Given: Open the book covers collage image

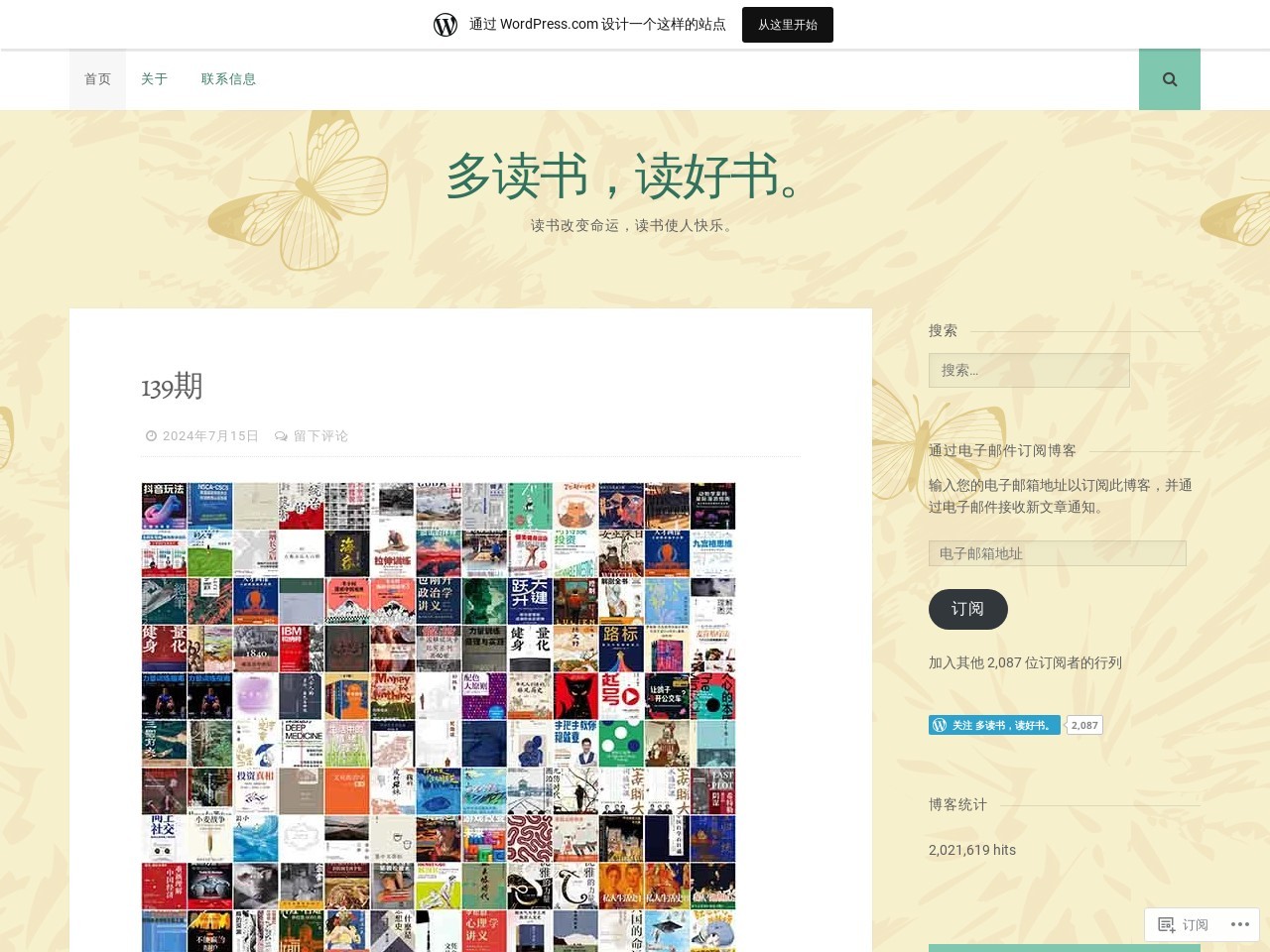Looking at the screenshot, I should [x=439, y=717].
